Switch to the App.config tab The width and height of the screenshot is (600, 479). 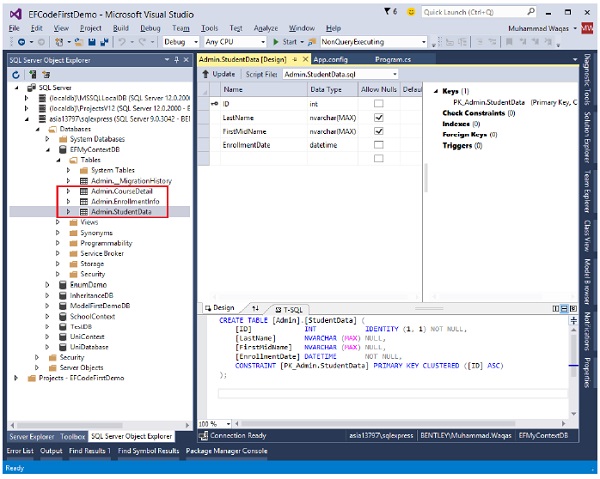click(332, 60)
